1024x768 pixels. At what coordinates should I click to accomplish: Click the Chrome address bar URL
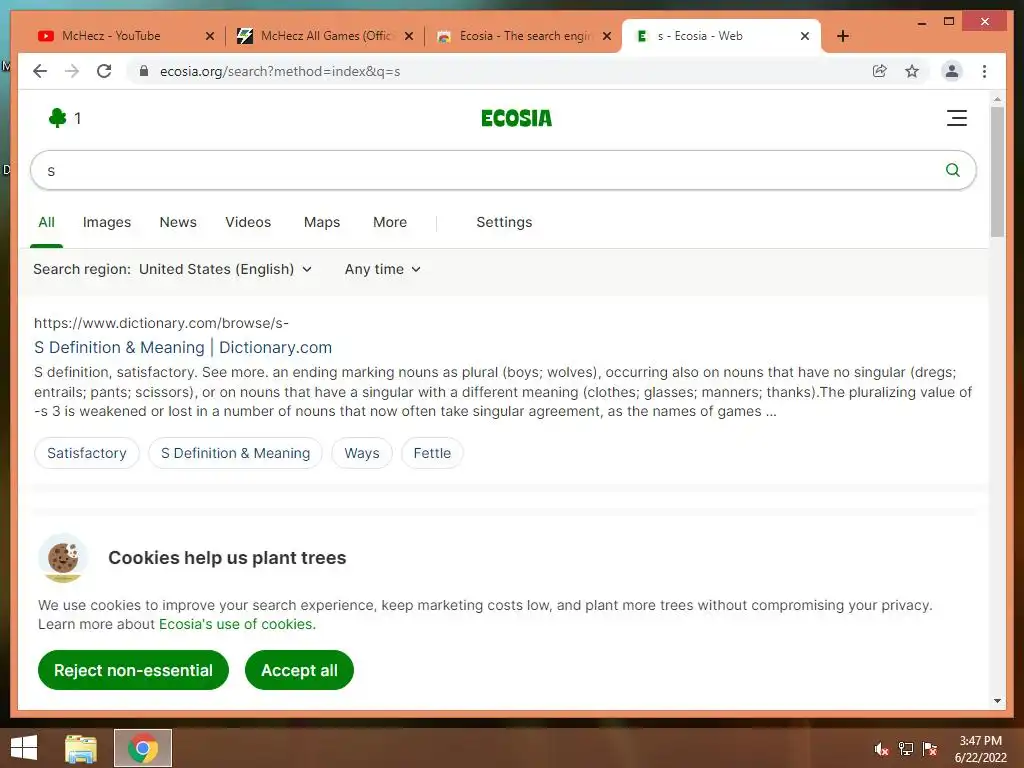[x=280, y=71]
